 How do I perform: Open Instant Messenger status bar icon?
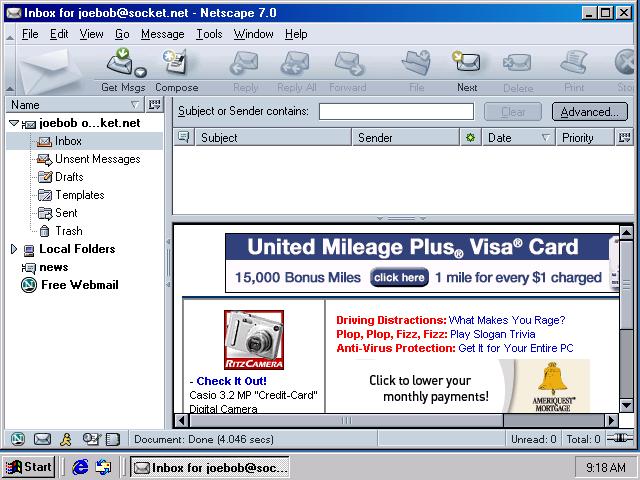click(x=66, y=439)
